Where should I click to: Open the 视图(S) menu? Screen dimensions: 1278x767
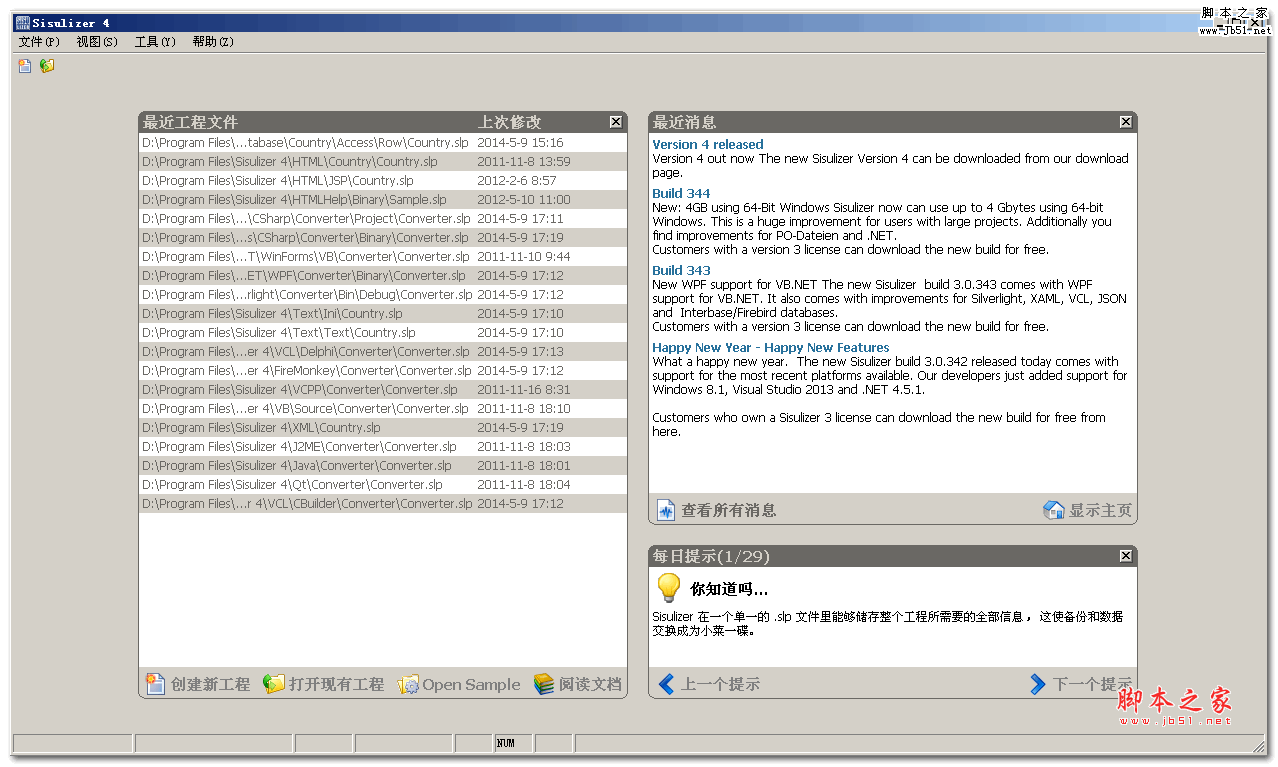(x=97, y=42)
